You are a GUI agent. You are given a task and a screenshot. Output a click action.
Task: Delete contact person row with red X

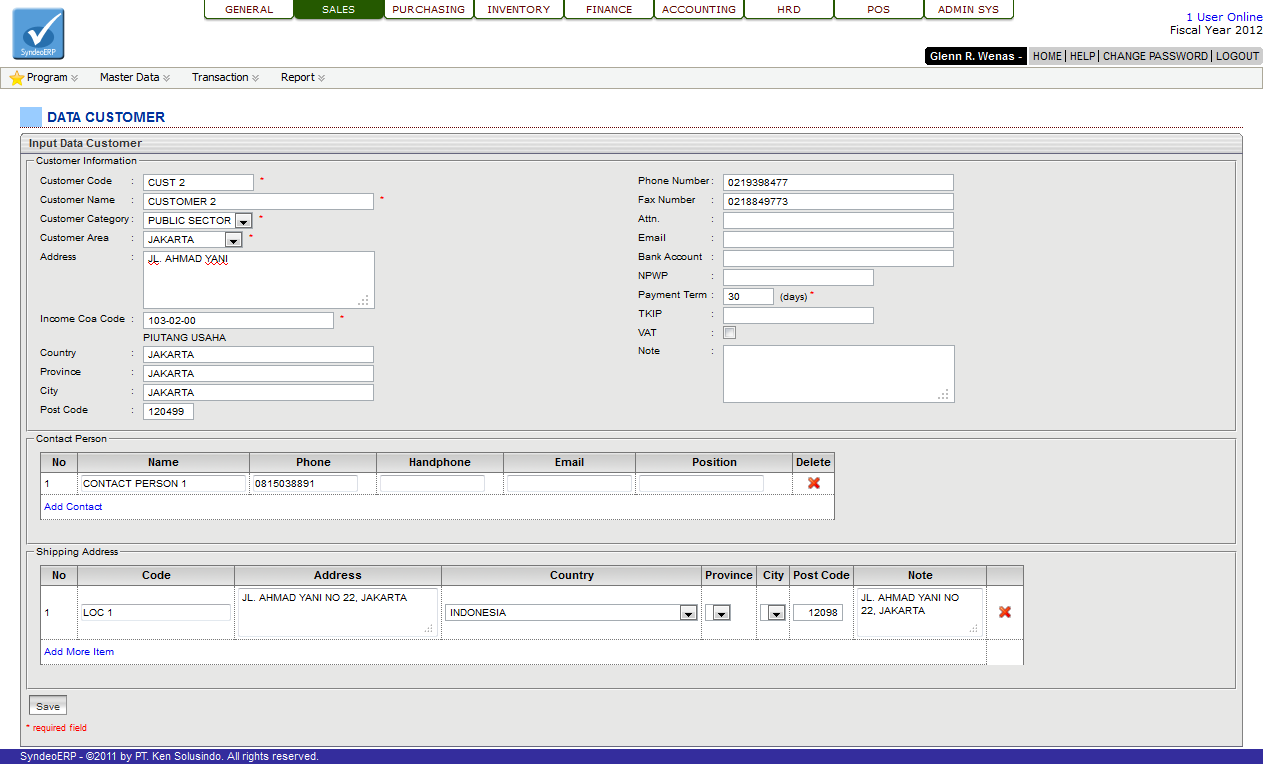pos(813,483)
